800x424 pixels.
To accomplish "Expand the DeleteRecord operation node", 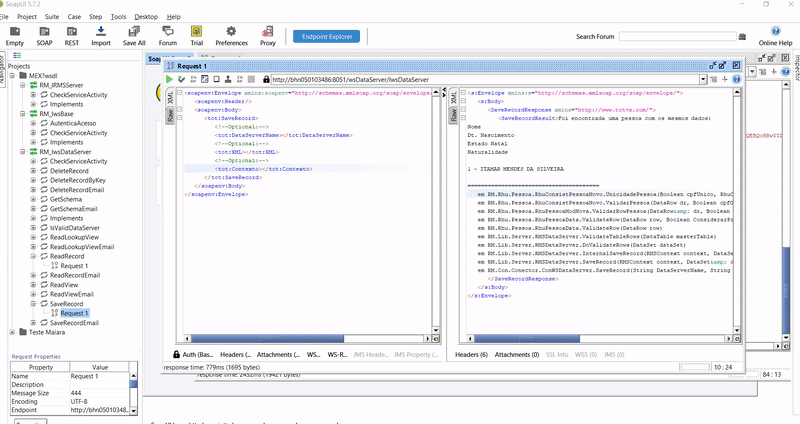I will point(33,171).
